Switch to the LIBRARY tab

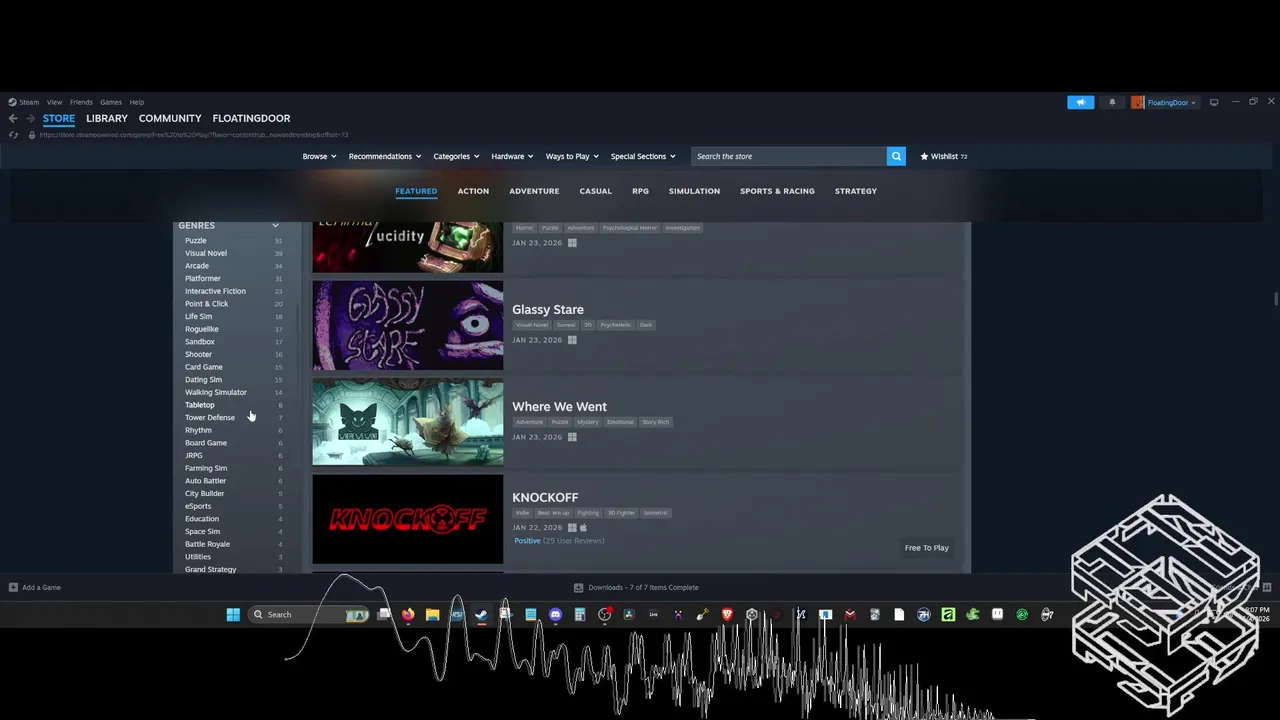[x=107, y=118]
